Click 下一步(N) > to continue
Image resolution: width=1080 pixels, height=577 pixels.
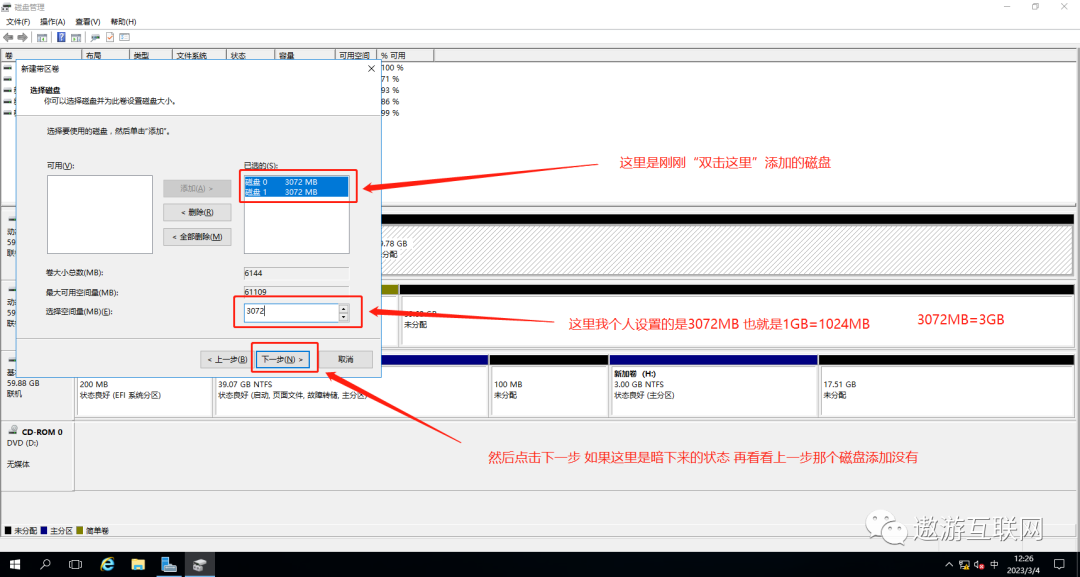(283, 359)
